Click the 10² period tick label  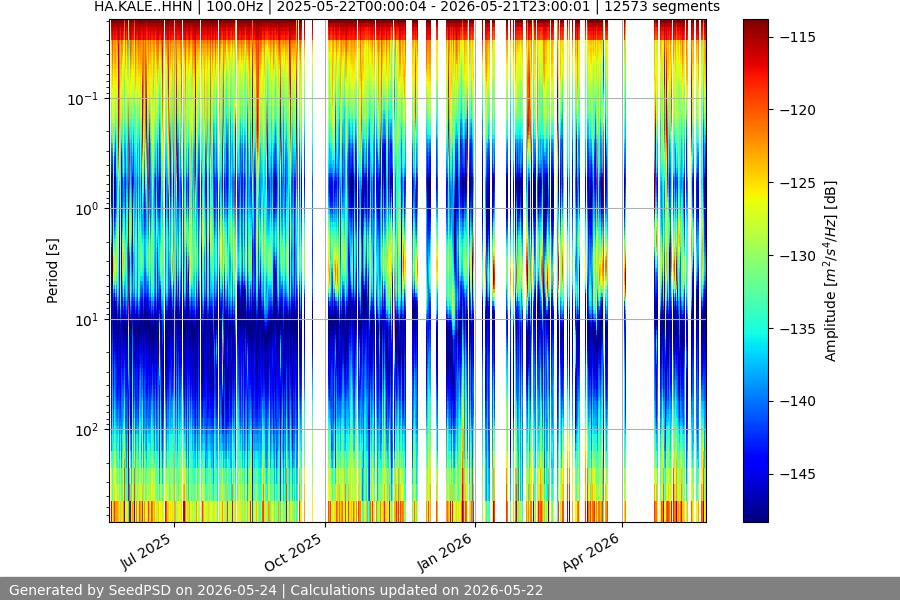(86, 430)
